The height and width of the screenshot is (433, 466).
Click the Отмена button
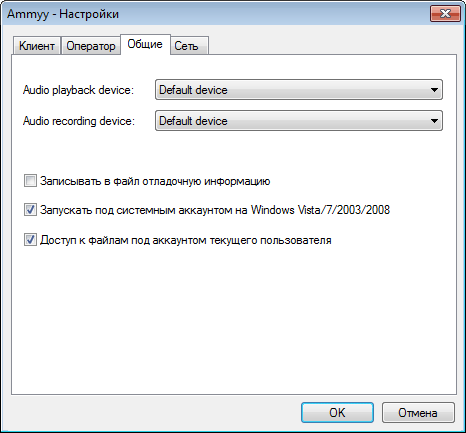[x=418, y=413]
